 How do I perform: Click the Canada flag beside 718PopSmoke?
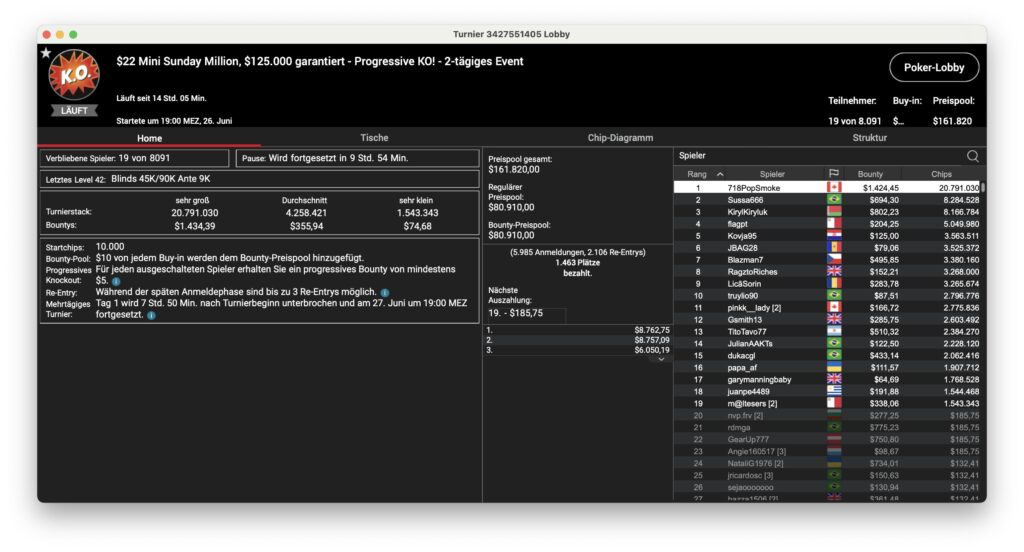point(833,187)
